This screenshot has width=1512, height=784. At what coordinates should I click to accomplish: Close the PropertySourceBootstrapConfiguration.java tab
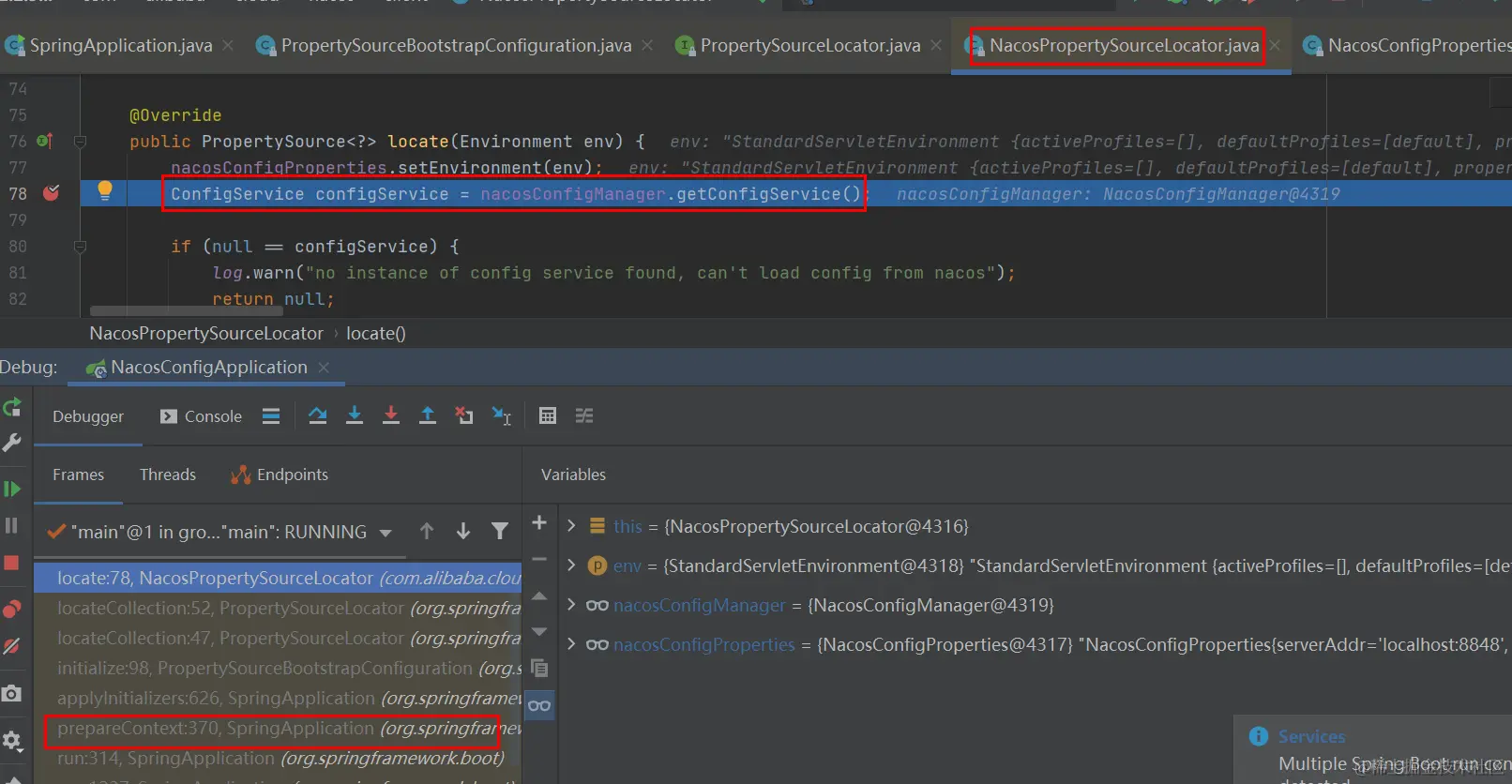pos(647,45)
